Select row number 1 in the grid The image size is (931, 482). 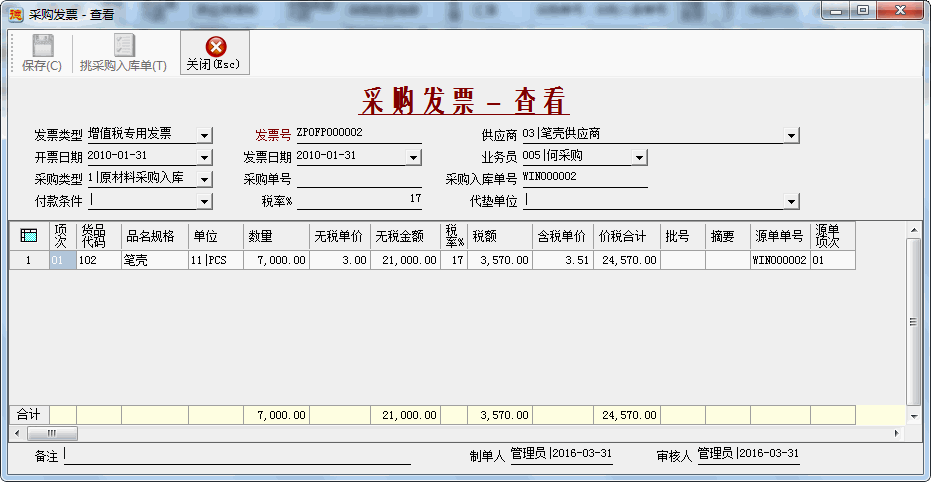28,260
